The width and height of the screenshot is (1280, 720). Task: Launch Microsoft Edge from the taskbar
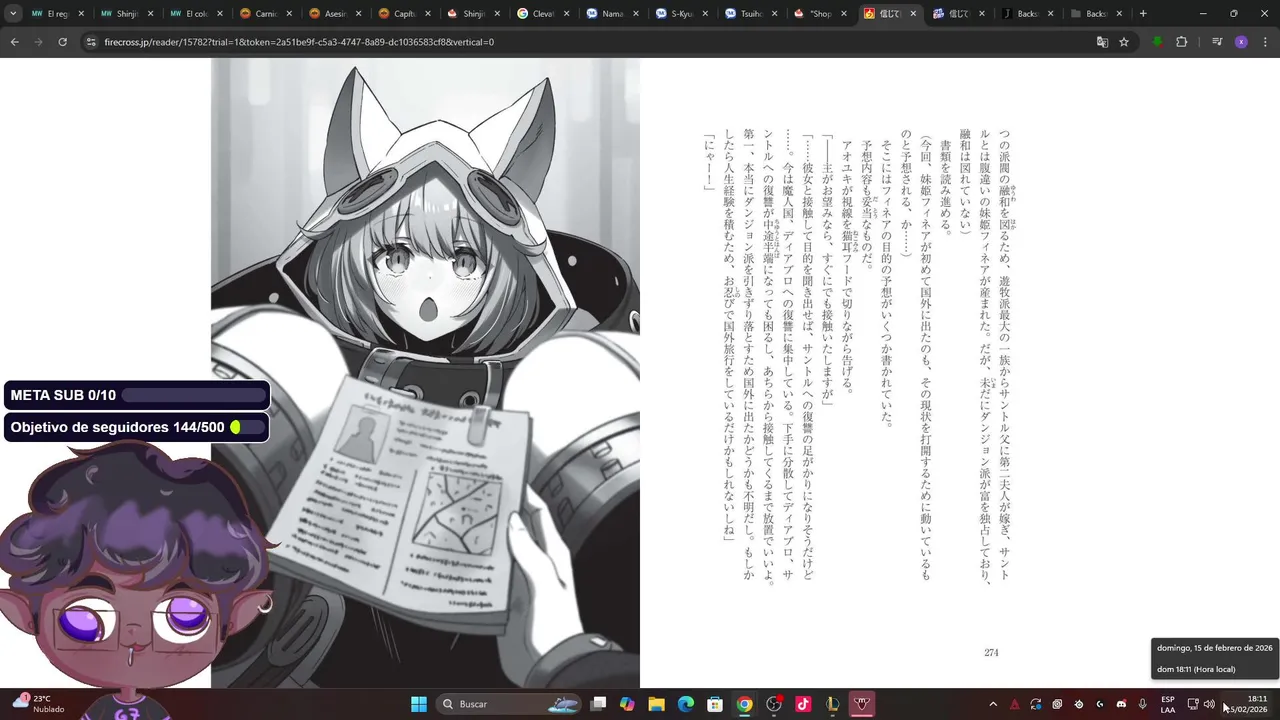(x=686, y=704)
